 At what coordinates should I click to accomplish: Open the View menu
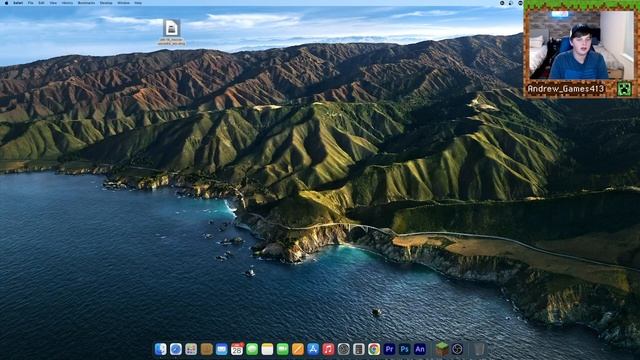pyautogui.click(x=53, y=3)
